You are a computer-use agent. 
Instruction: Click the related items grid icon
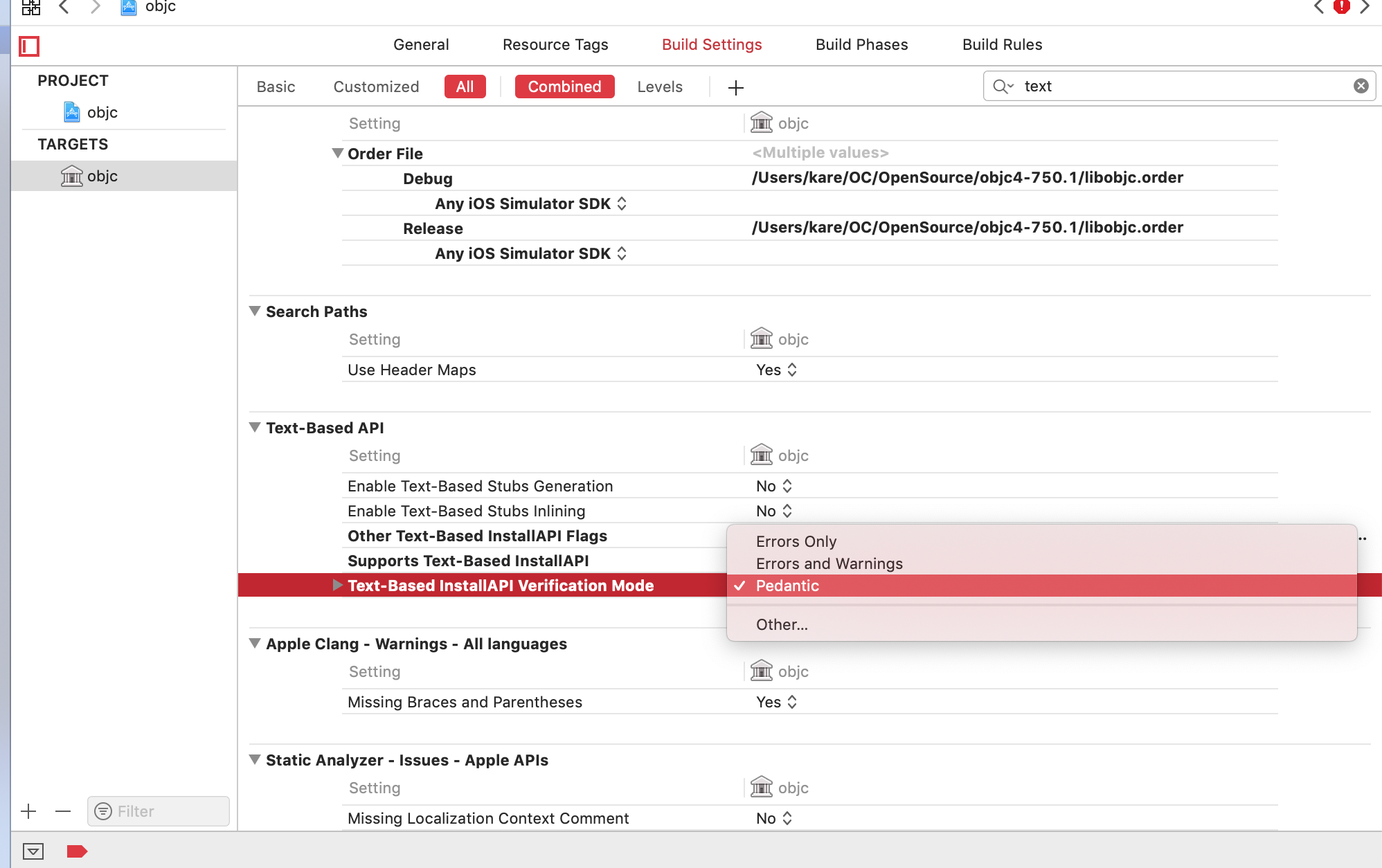point(30,7)
